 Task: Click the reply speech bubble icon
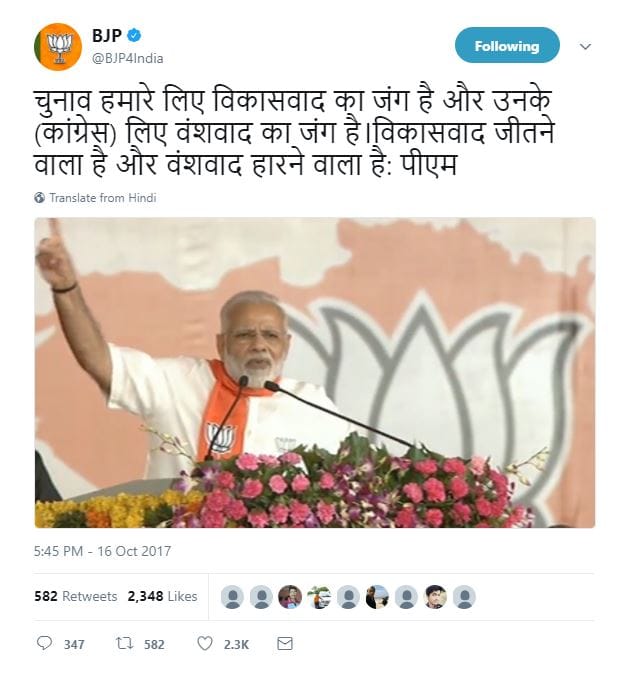44,643
